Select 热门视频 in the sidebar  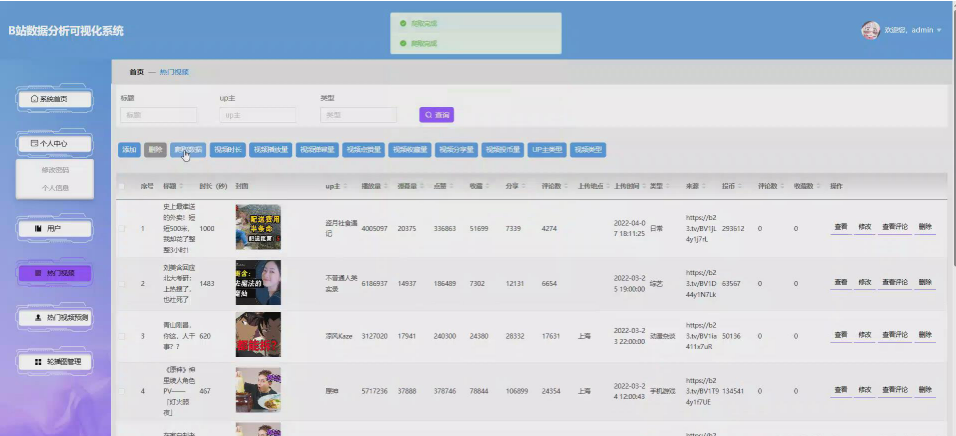click(x=54, y=273)
